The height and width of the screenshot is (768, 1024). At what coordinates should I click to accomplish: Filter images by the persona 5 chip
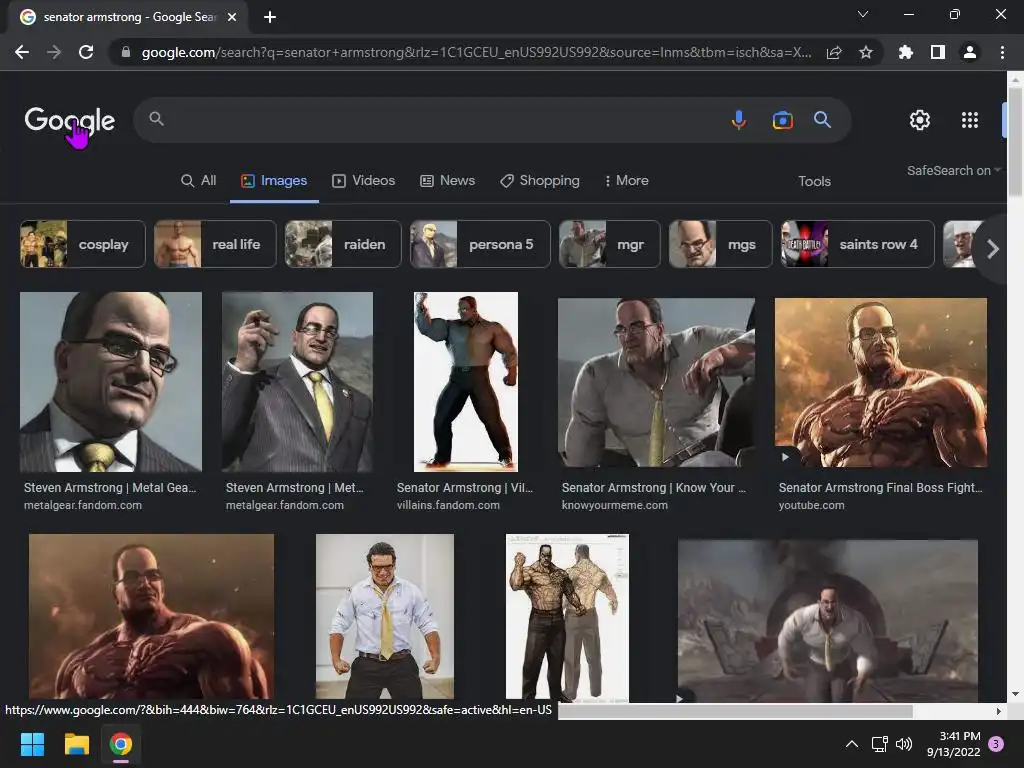coord(480,244)
